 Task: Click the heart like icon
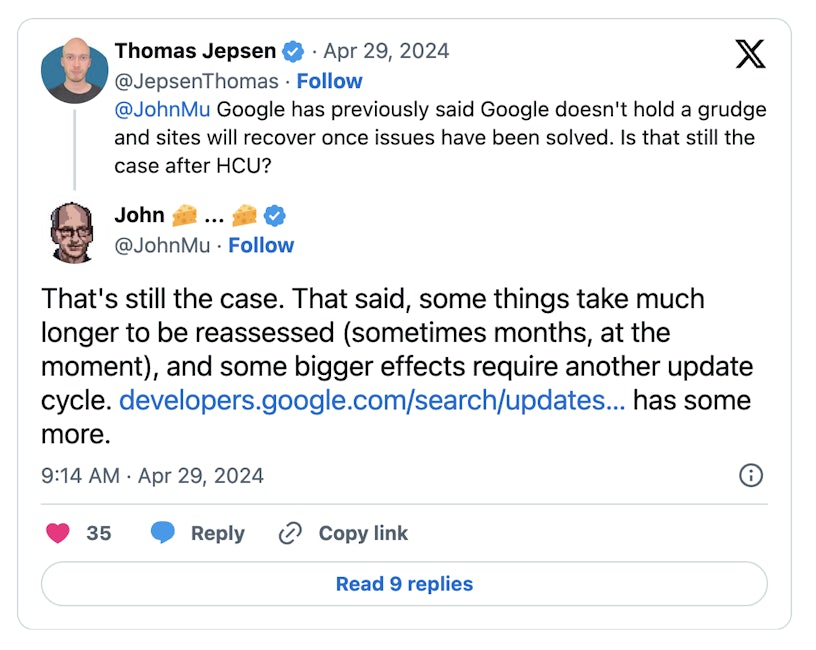59,533
